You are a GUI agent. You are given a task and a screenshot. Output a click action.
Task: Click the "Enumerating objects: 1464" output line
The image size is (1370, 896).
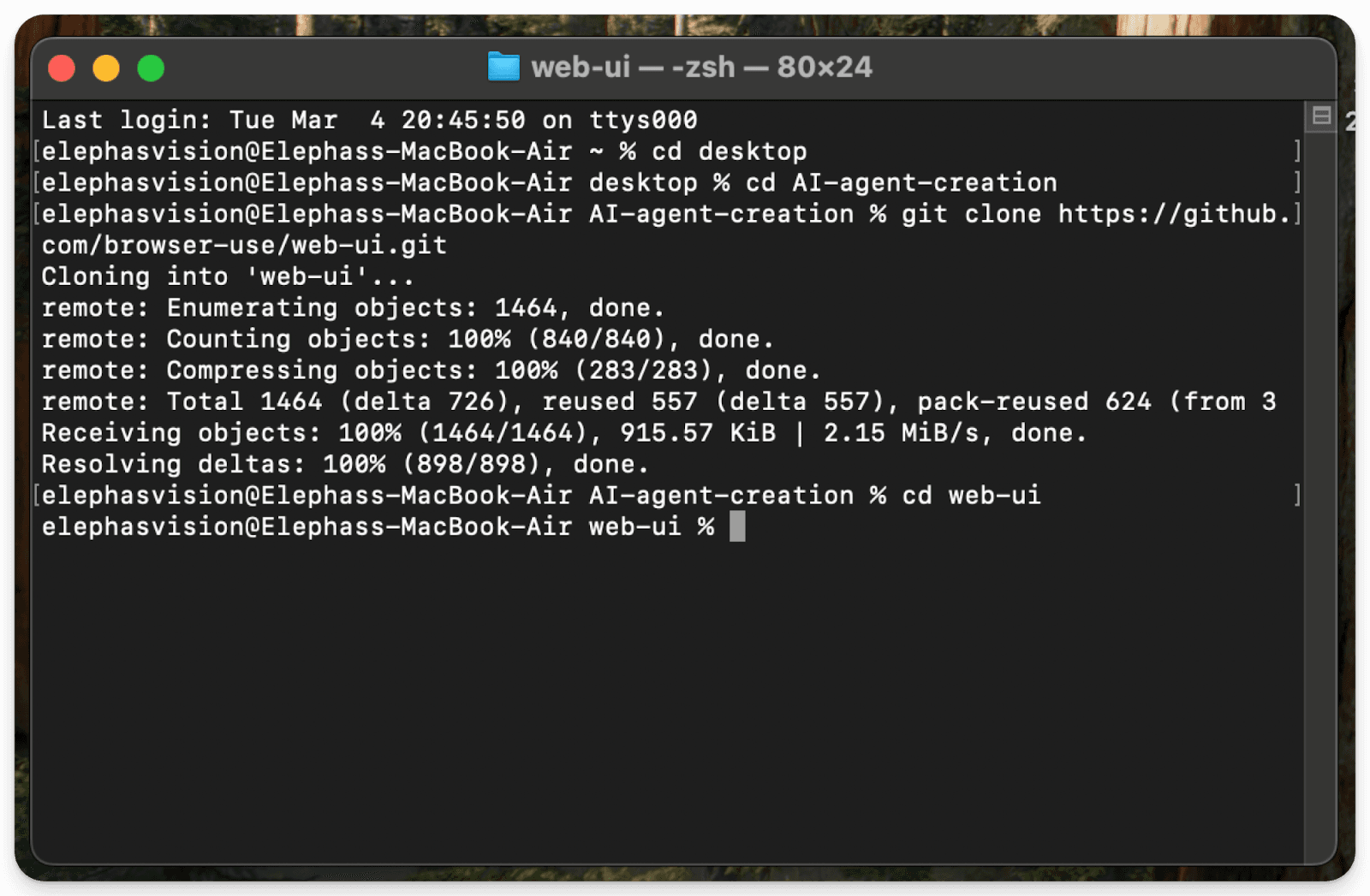point(353,308)
